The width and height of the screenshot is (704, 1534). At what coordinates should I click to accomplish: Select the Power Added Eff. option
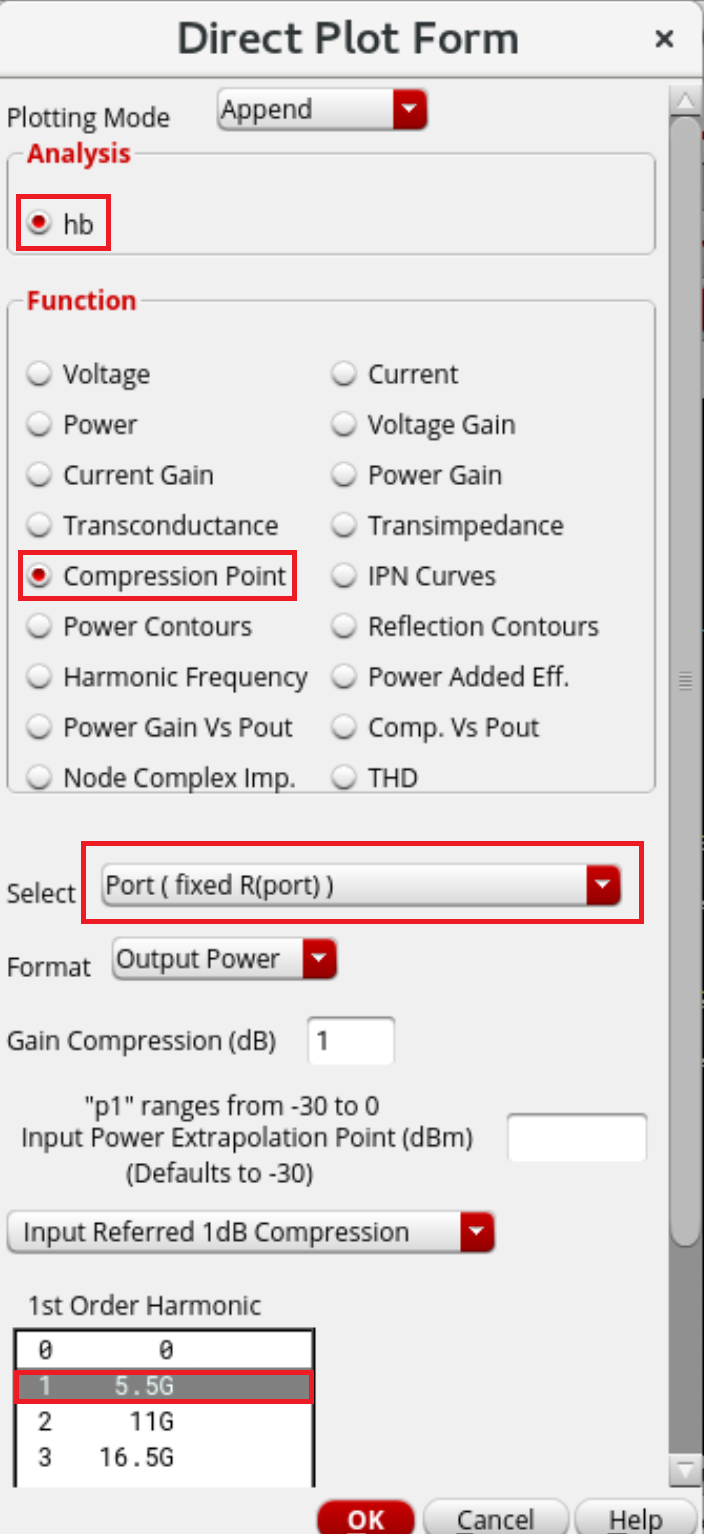(x=344, y=677)
